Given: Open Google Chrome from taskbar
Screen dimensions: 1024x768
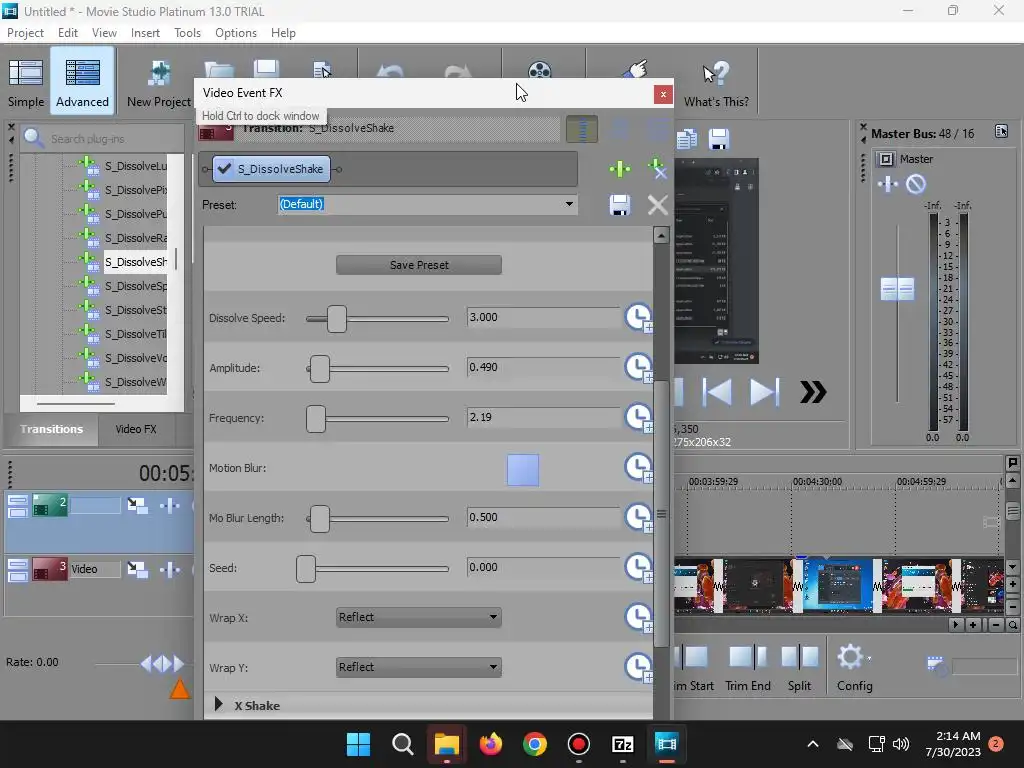Looking at the screenshot, I should pyautogui.click(x=534, y=744).
